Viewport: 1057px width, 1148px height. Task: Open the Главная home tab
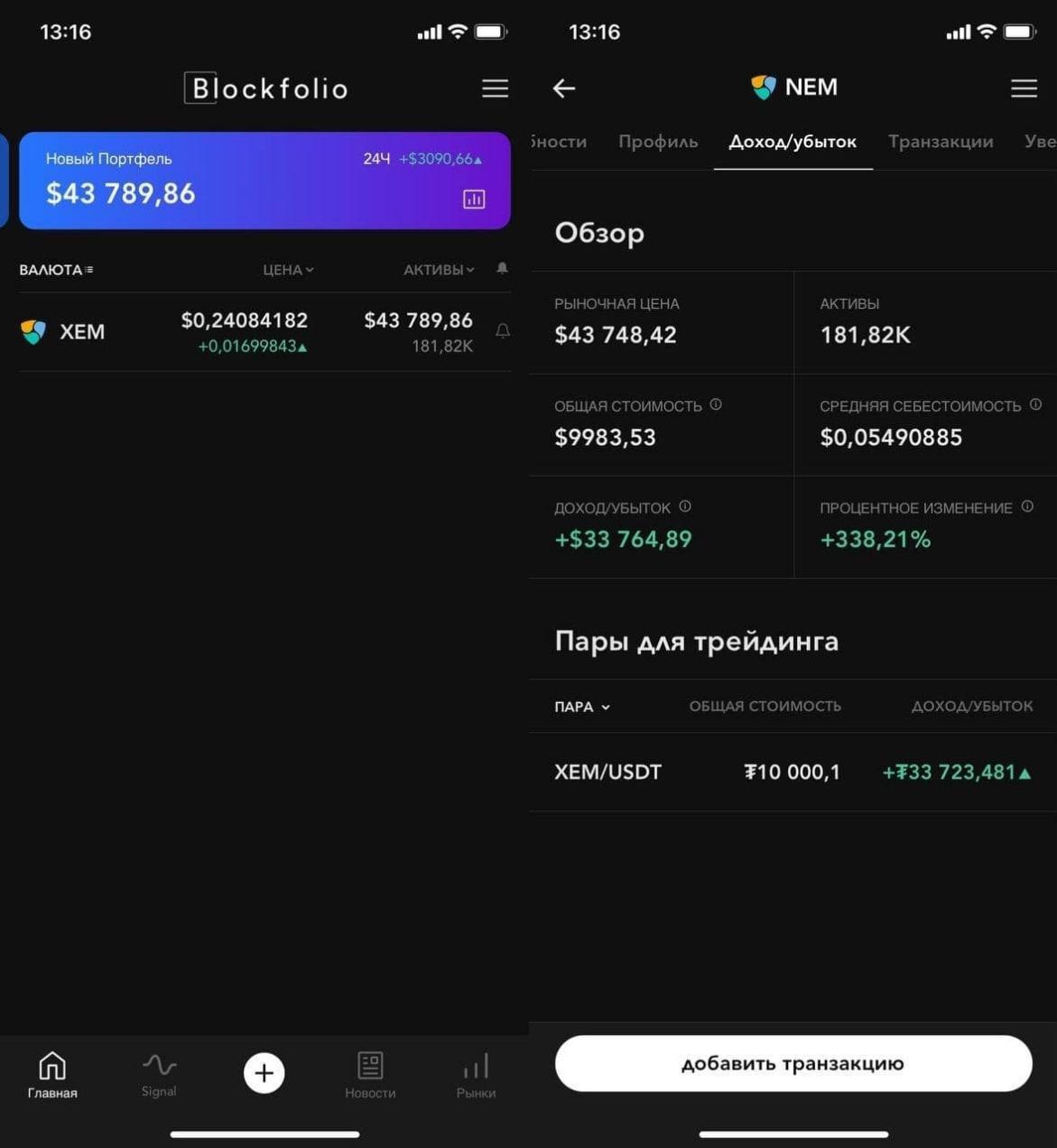pos(52,1075)
